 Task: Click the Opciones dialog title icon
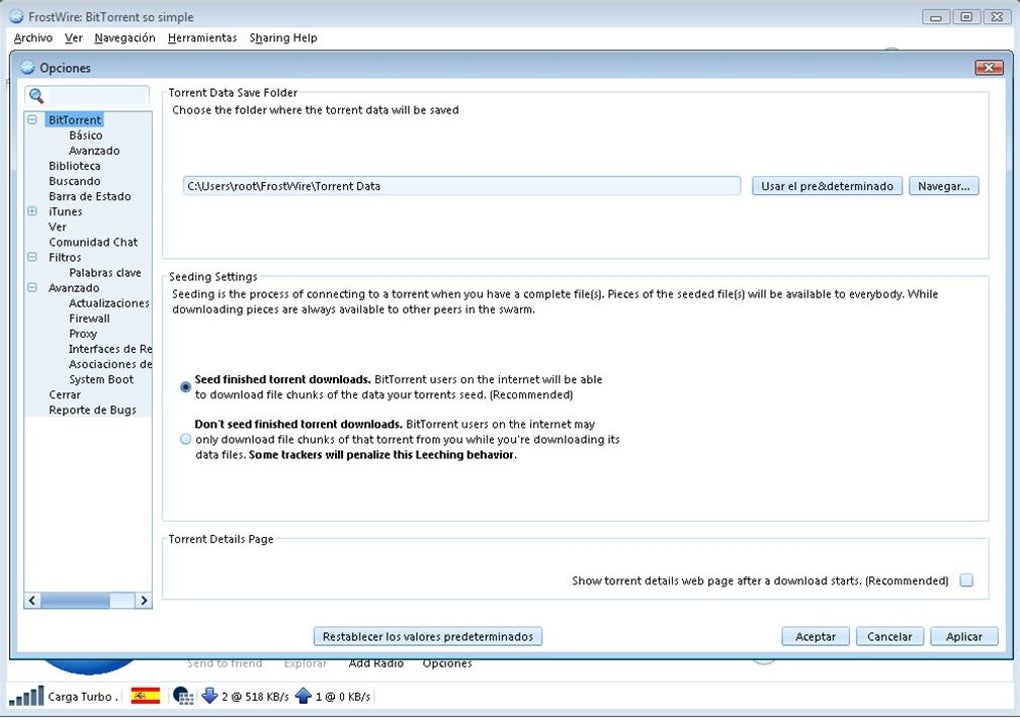coord(27,67)
